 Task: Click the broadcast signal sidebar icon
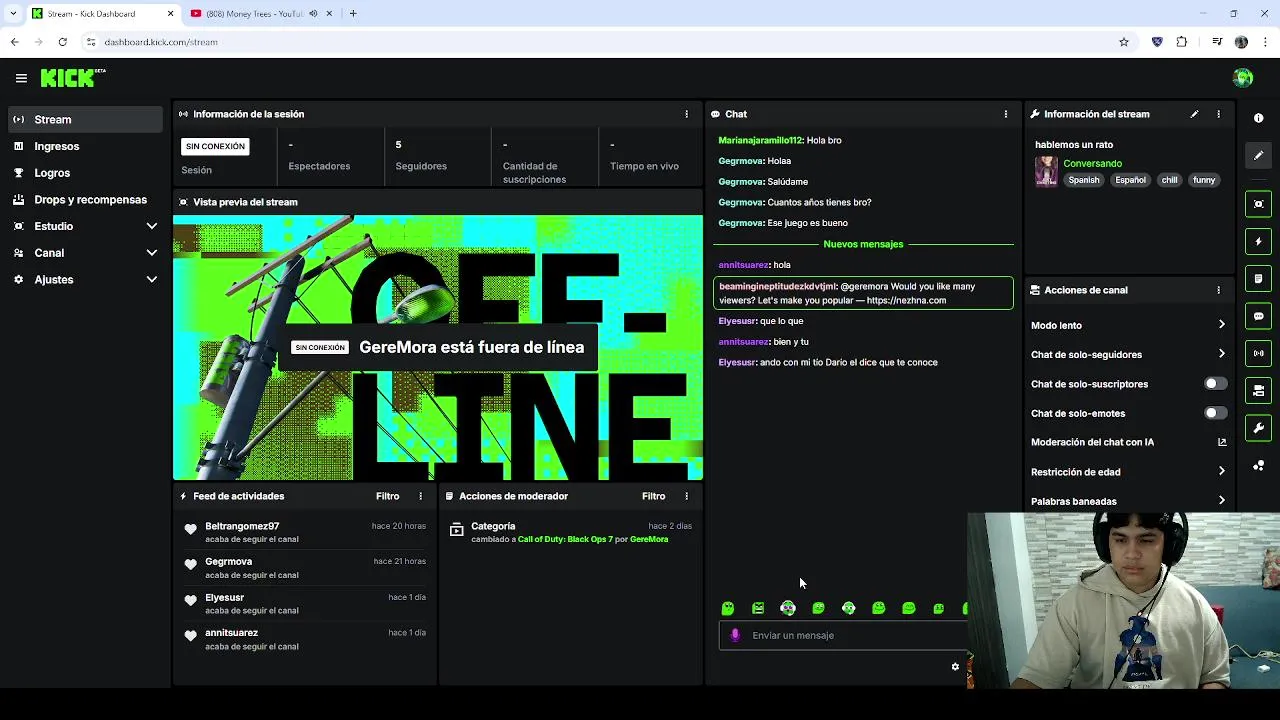[1258, 353]
